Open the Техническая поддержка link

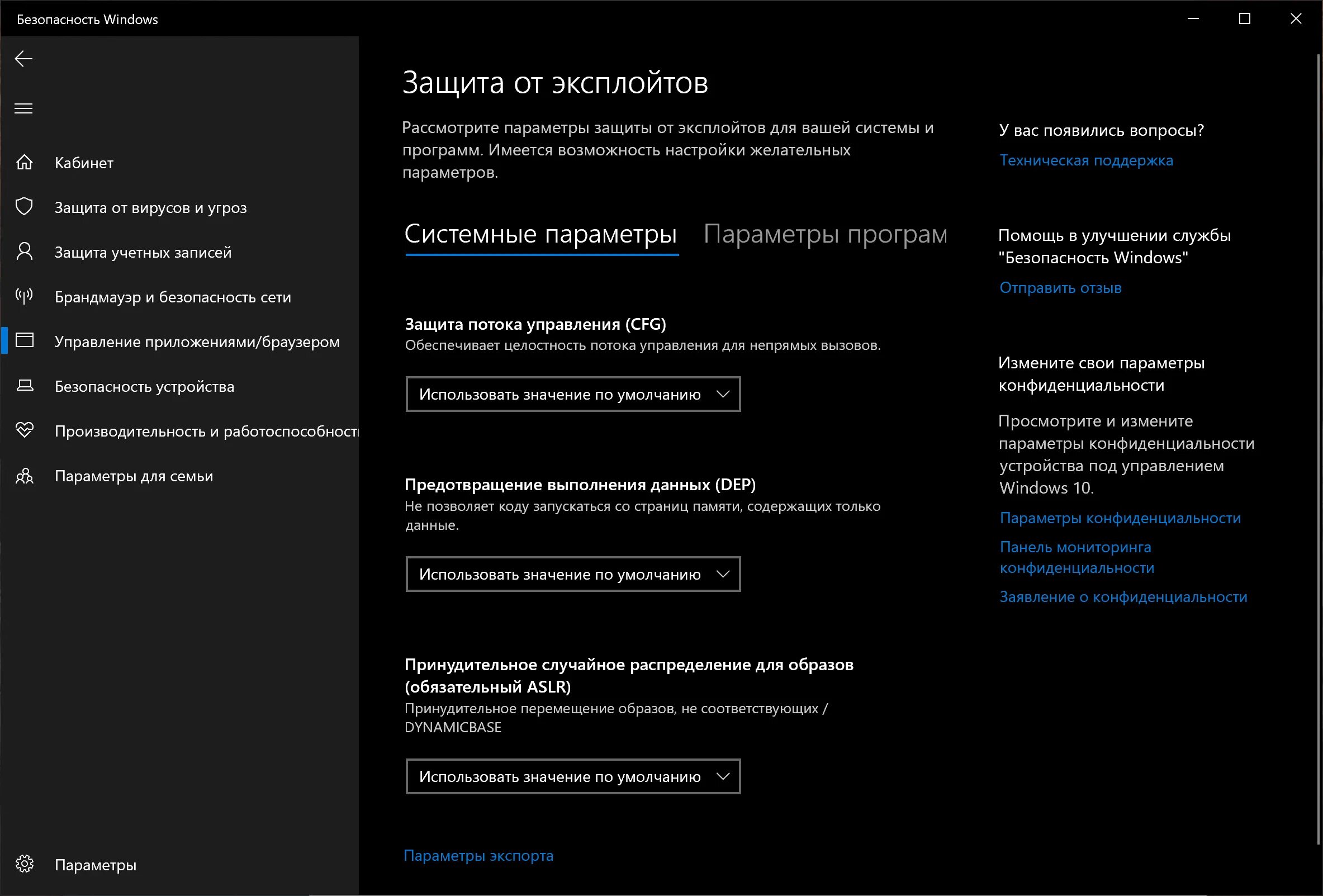coord(1086,160)
